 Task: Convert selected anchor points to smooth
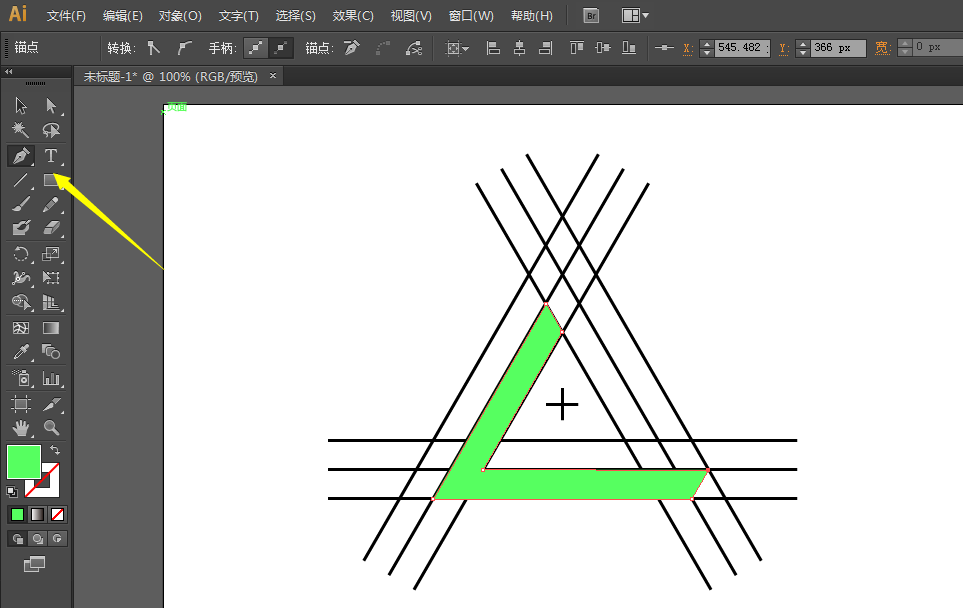pyautogui.click(x=184, y=48)
